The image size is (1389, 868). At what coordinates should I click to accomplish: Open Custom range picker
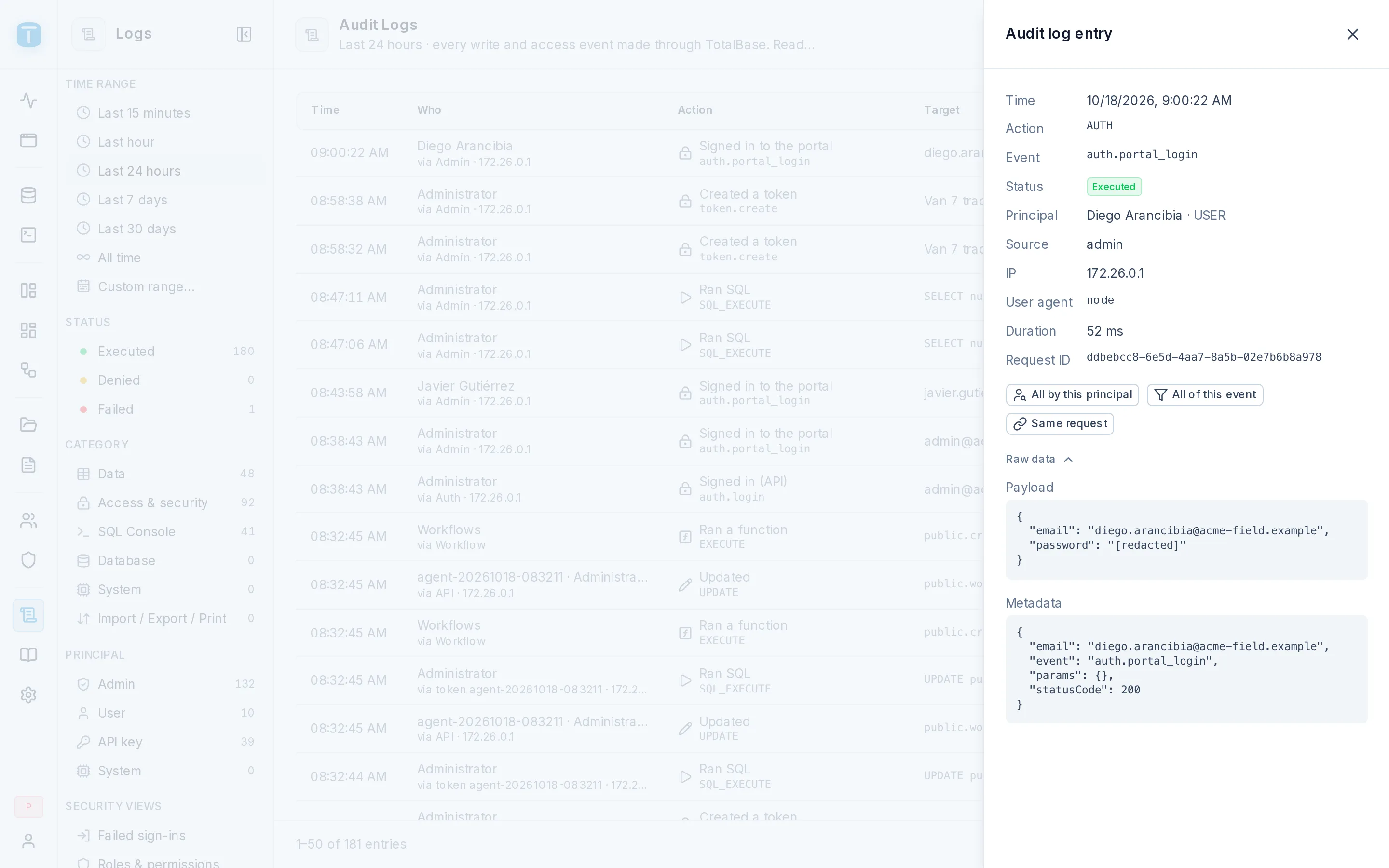click(166, 286)
